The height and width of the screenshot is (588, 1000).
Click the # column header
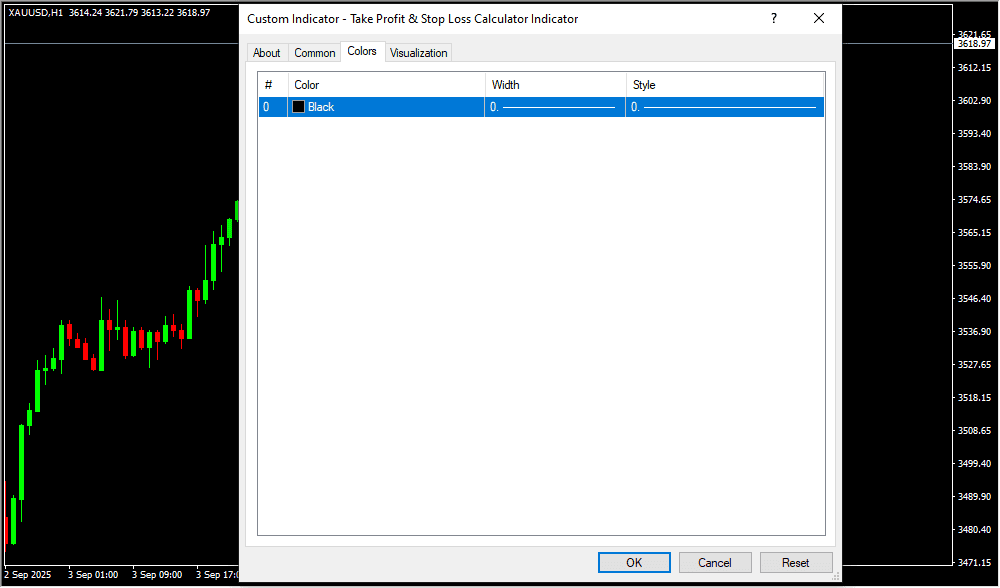click(x=272, y=85)
